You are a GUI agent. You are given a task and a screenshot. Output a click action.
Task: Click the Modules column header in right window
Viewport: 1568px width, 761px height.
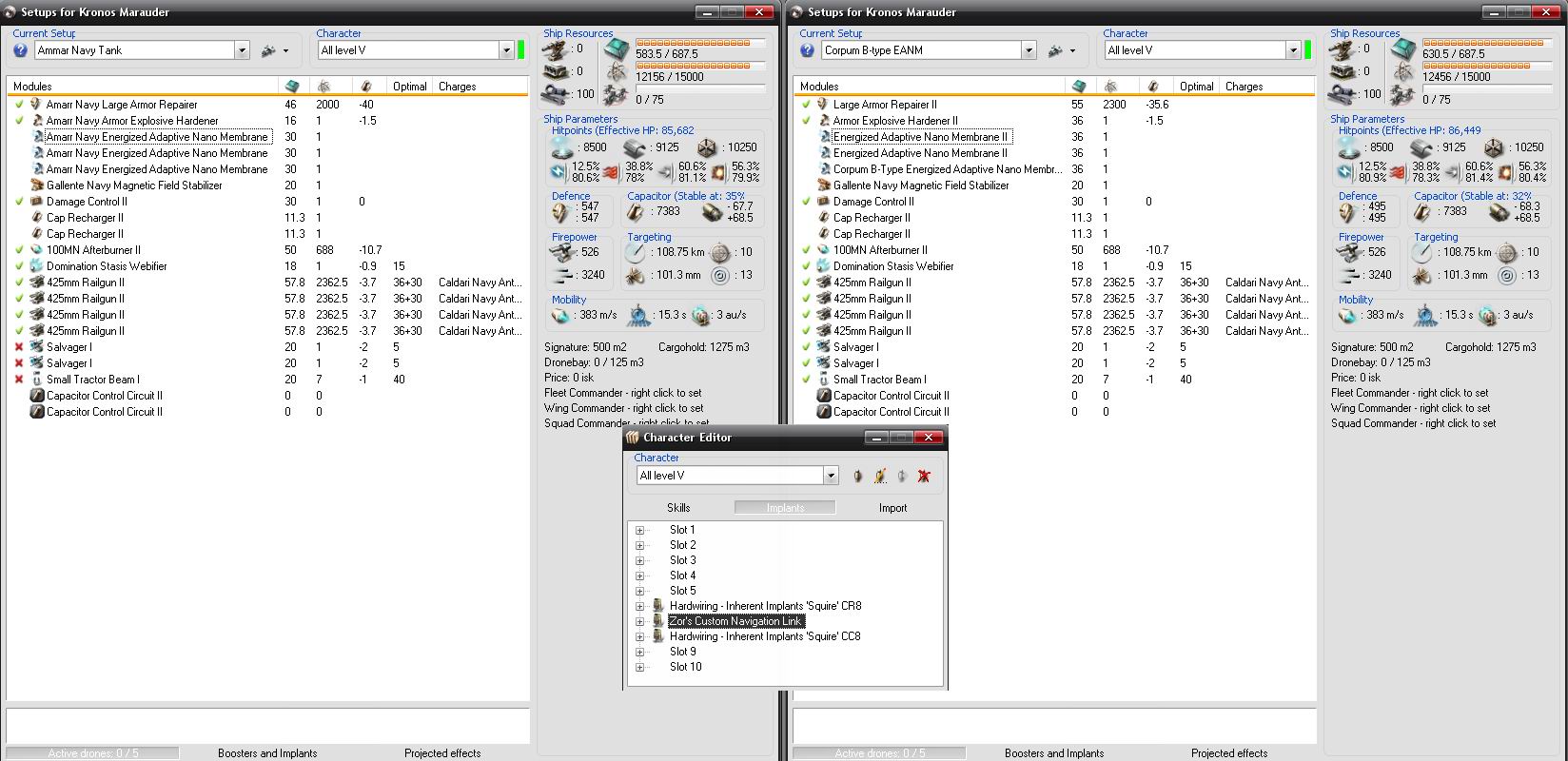pos(930,87)
